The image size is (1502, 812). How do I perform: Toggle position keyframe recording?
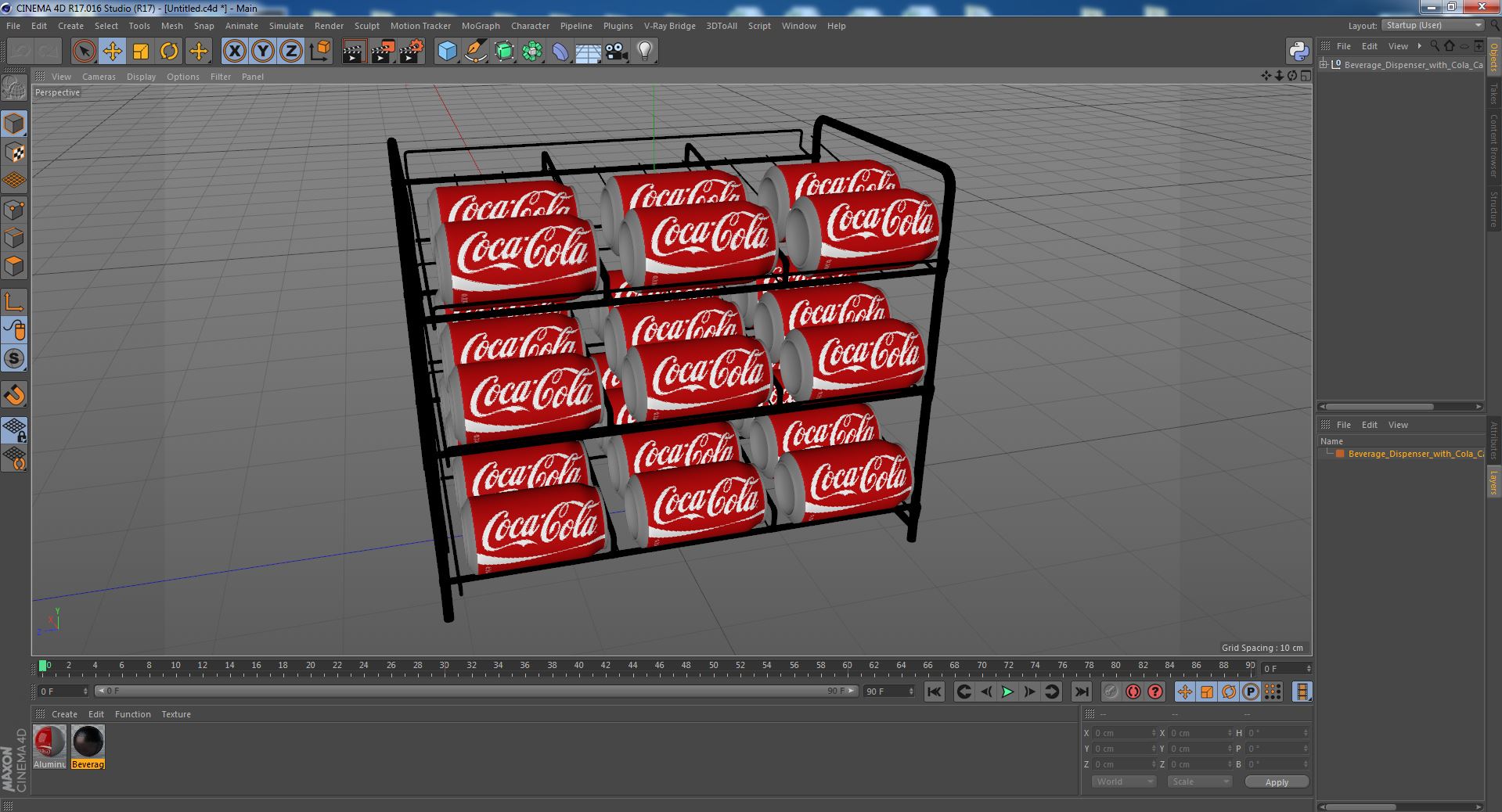click(1185, 692)
